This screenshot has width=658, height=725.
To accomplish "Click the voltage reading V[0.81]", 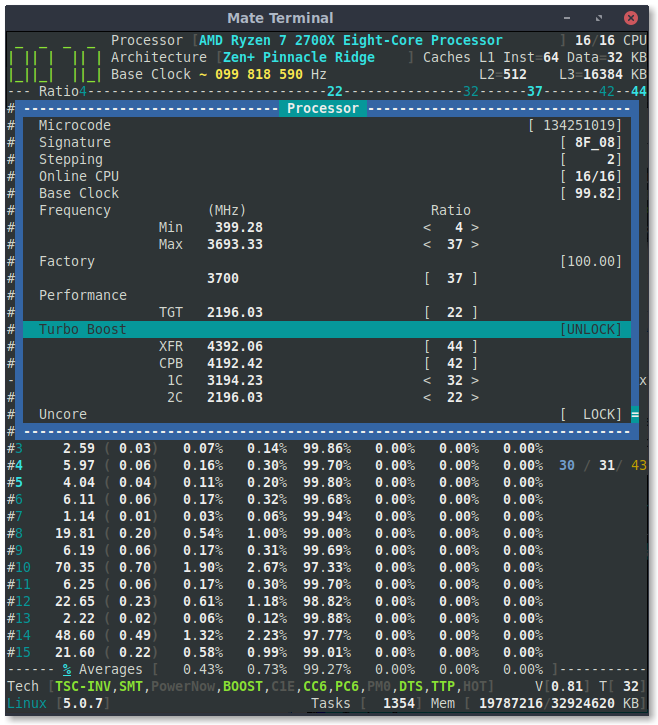I will 563,686.
